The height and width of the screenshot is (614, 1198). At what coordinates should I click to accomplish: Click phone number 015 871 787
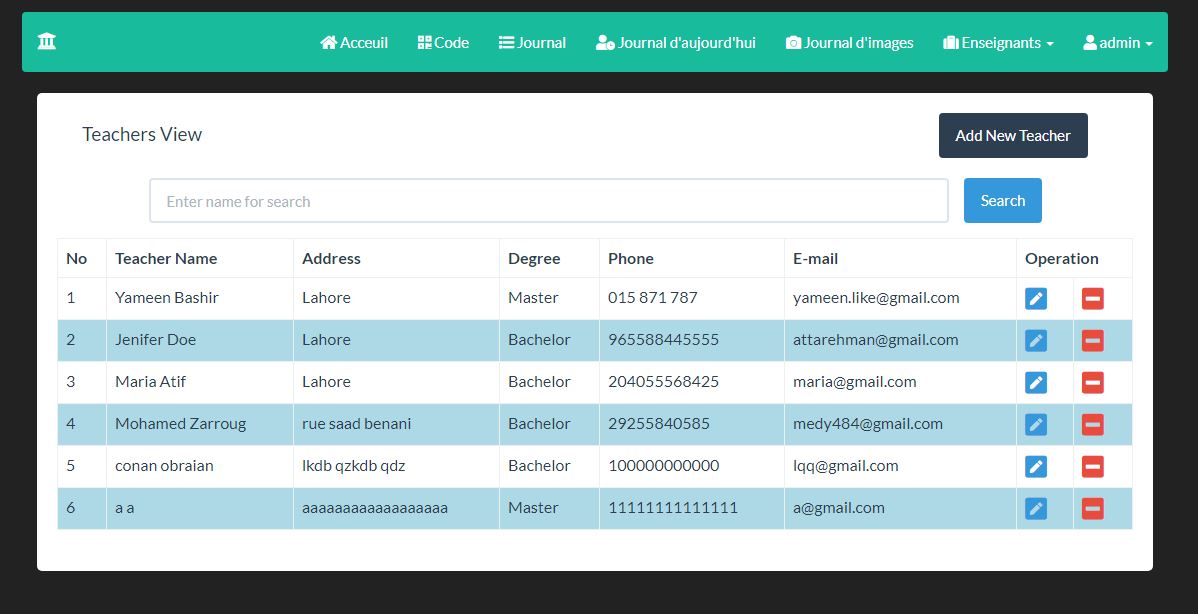[652, 298]
